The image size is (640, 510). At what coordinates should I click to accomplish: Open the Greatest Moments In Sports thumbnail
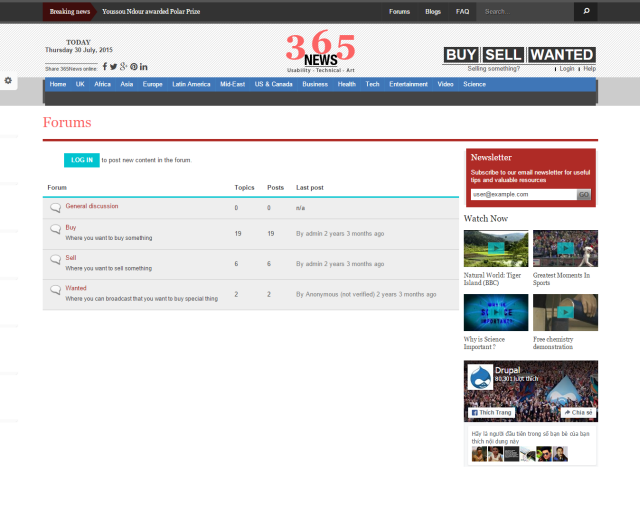coord(565,248)
